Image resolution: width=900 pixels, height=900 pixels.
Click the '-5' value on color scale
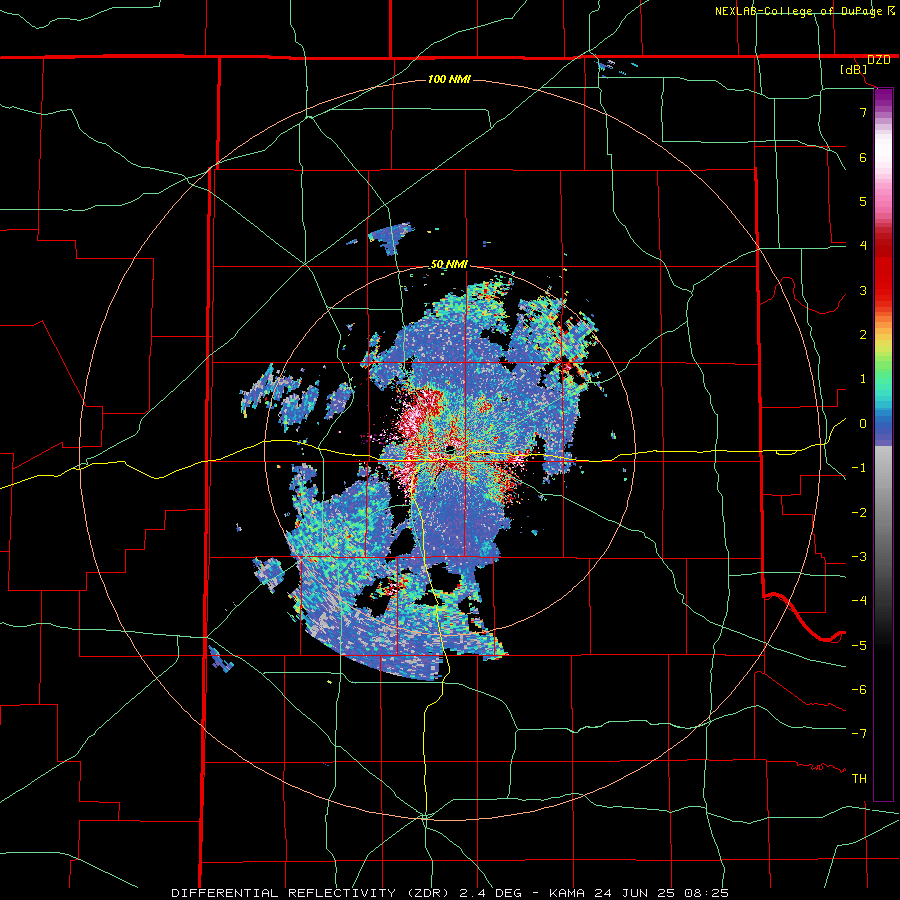[x=859, y=646]
